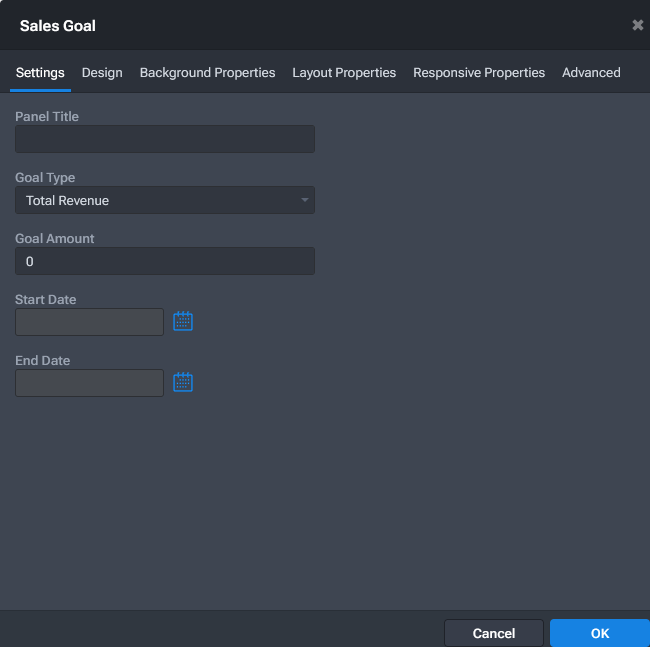The image size is (650, 647).
Task: Click the Goal Type label text
Action: pos(45,177)
